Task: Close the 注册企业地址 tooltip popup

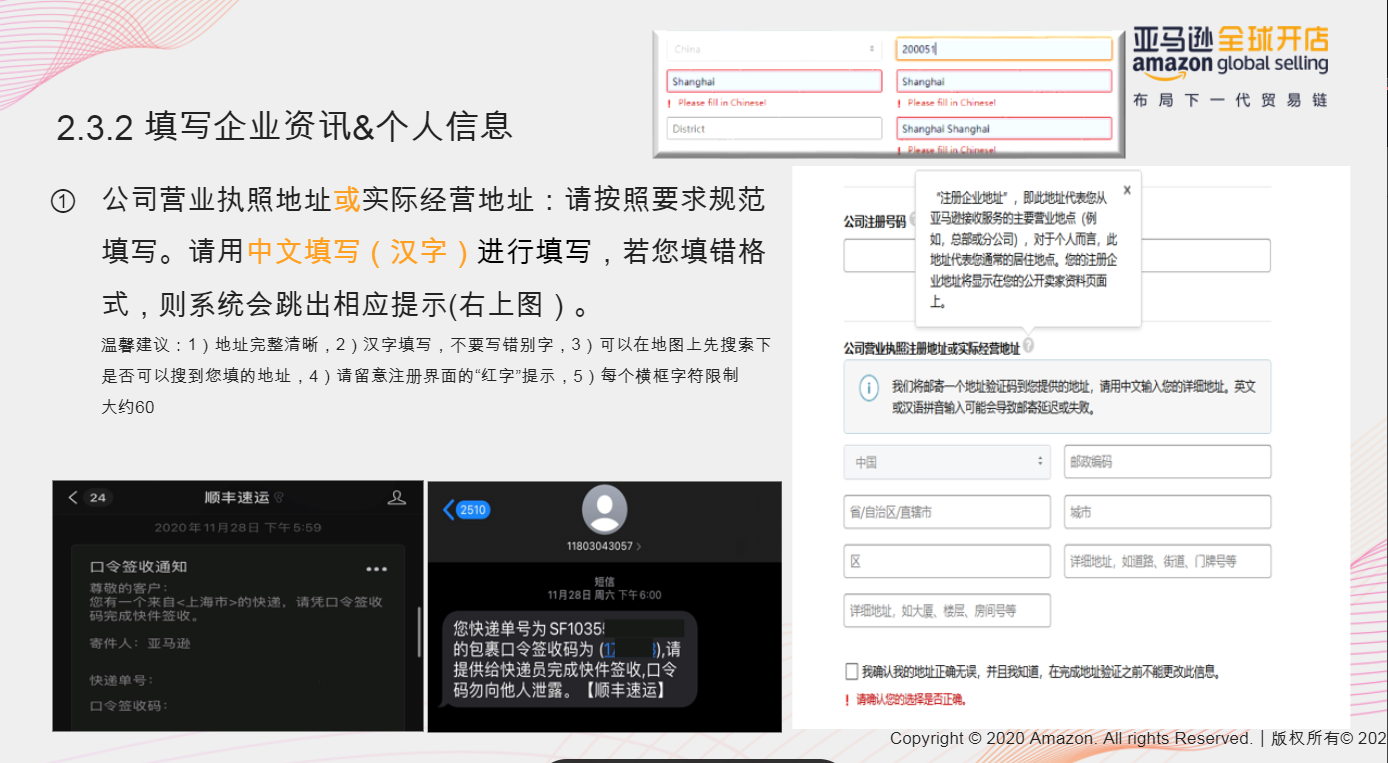Action: (x=1127, y=190)
